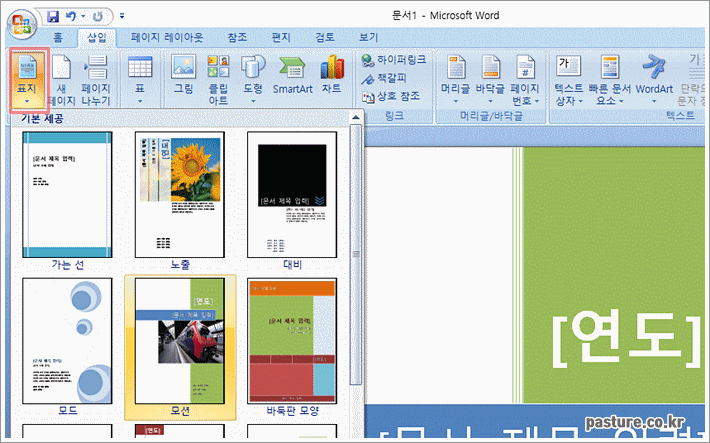
Task: Click the cover page gallery scrollbar thumb
Action: [x=356, y=255]
